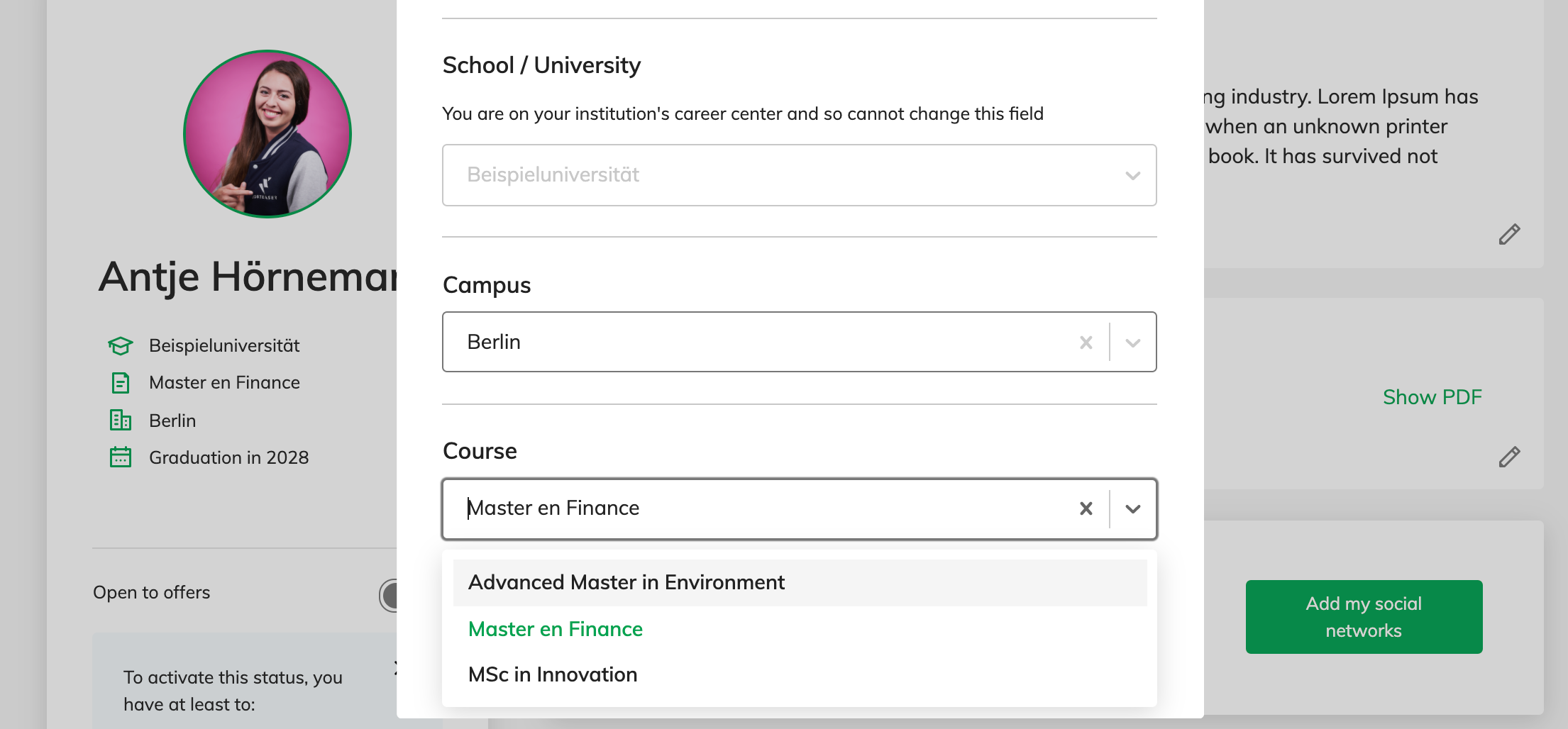Click the document icon beside Master en Finance
The width and height of the screenshot is (1568, 729).
[120, 383]
